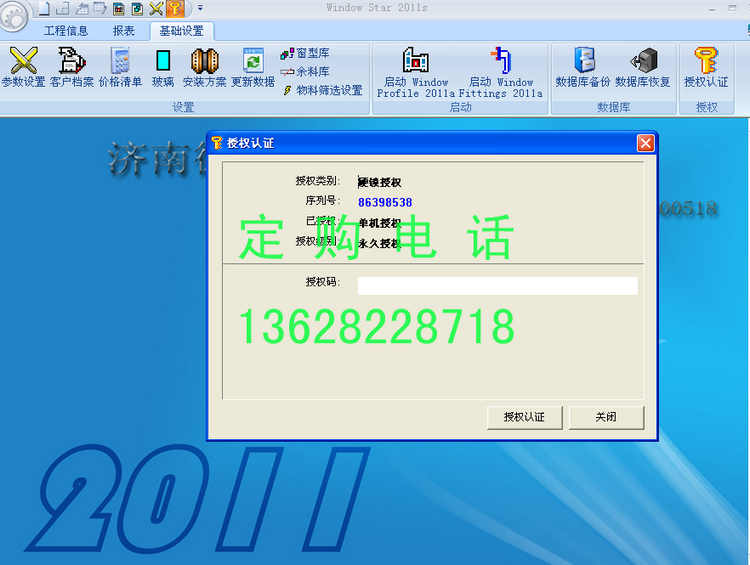Open 客户档案 customer files
Image resolution: width=750 pixels, height=565 pixels.
click(x=72, y=67)
